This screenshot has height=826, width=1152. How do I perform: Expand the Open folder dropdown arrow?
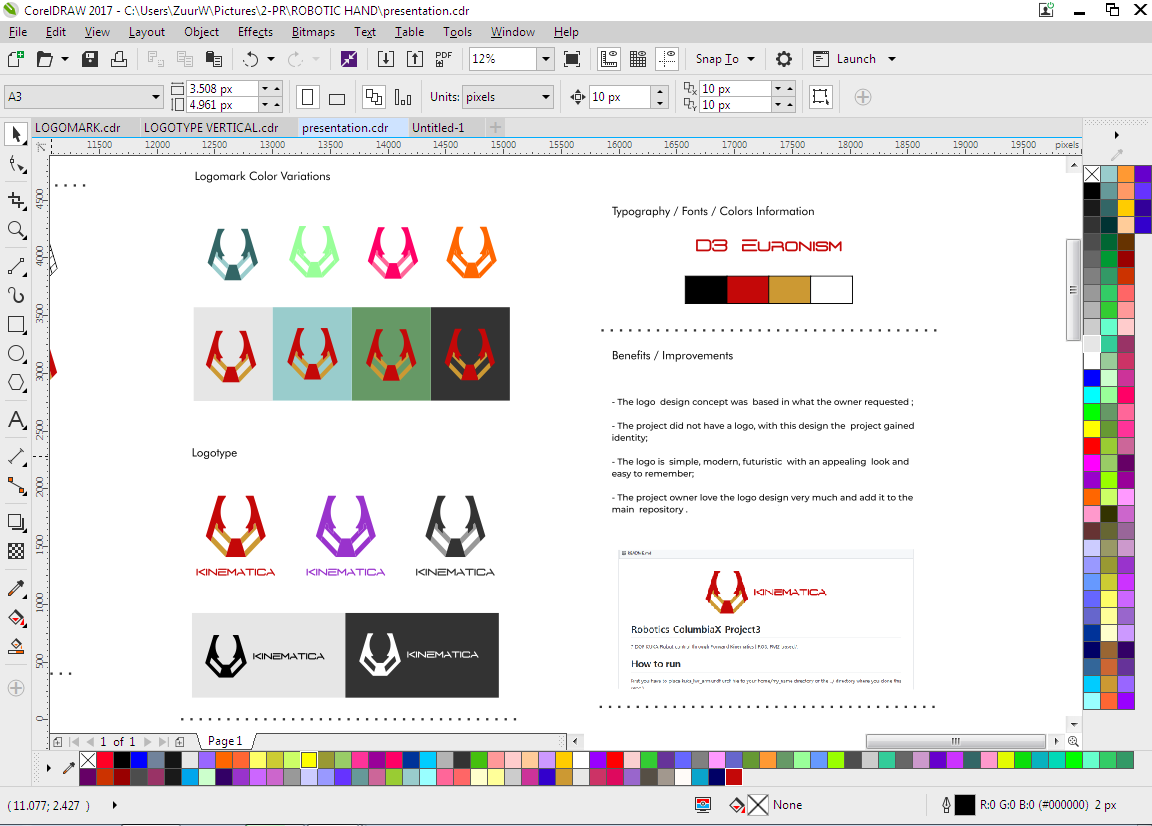pos(65,59)
